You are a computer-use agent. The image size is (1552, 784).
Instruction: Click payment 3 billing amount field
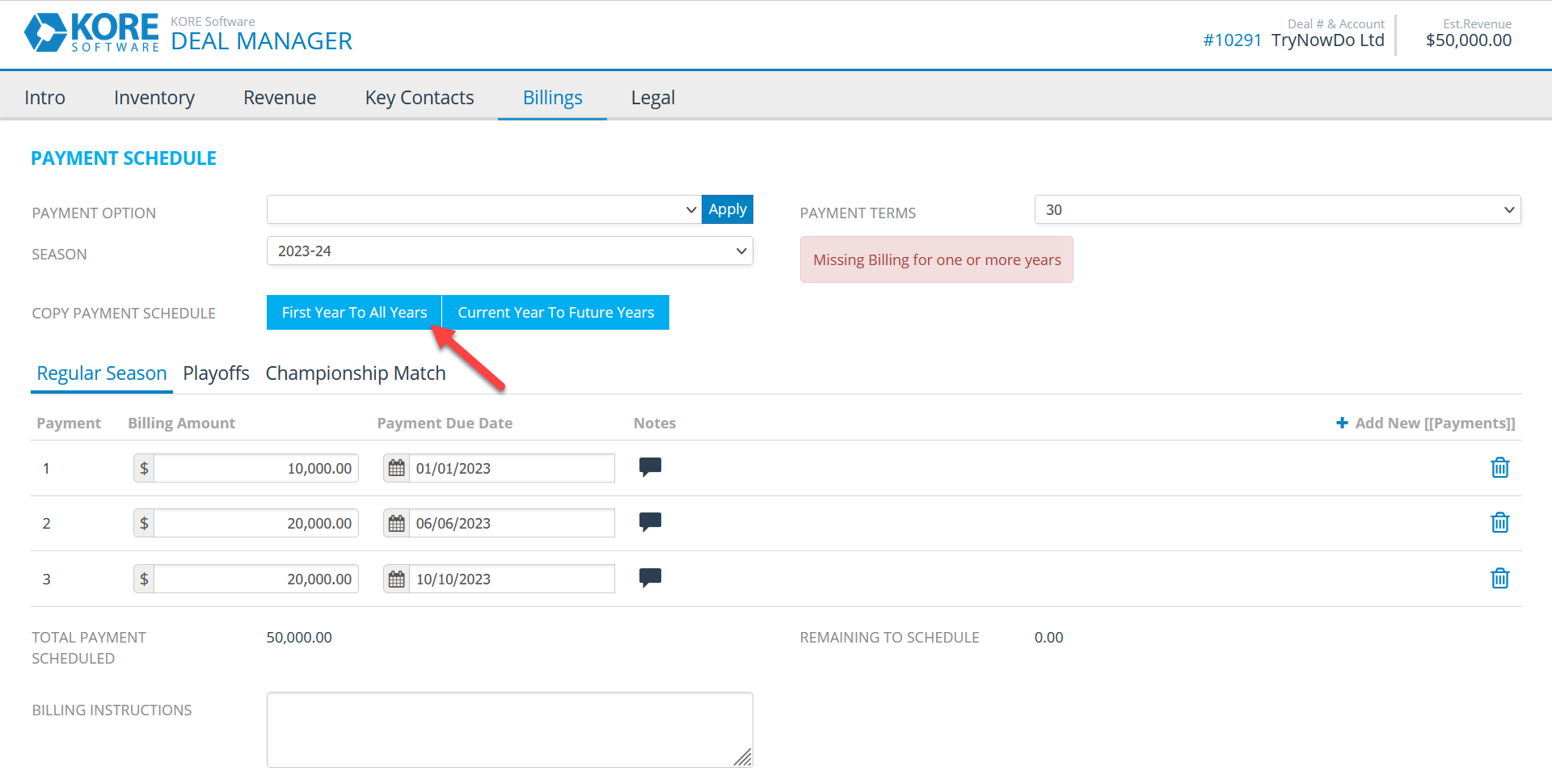(256, 579)
